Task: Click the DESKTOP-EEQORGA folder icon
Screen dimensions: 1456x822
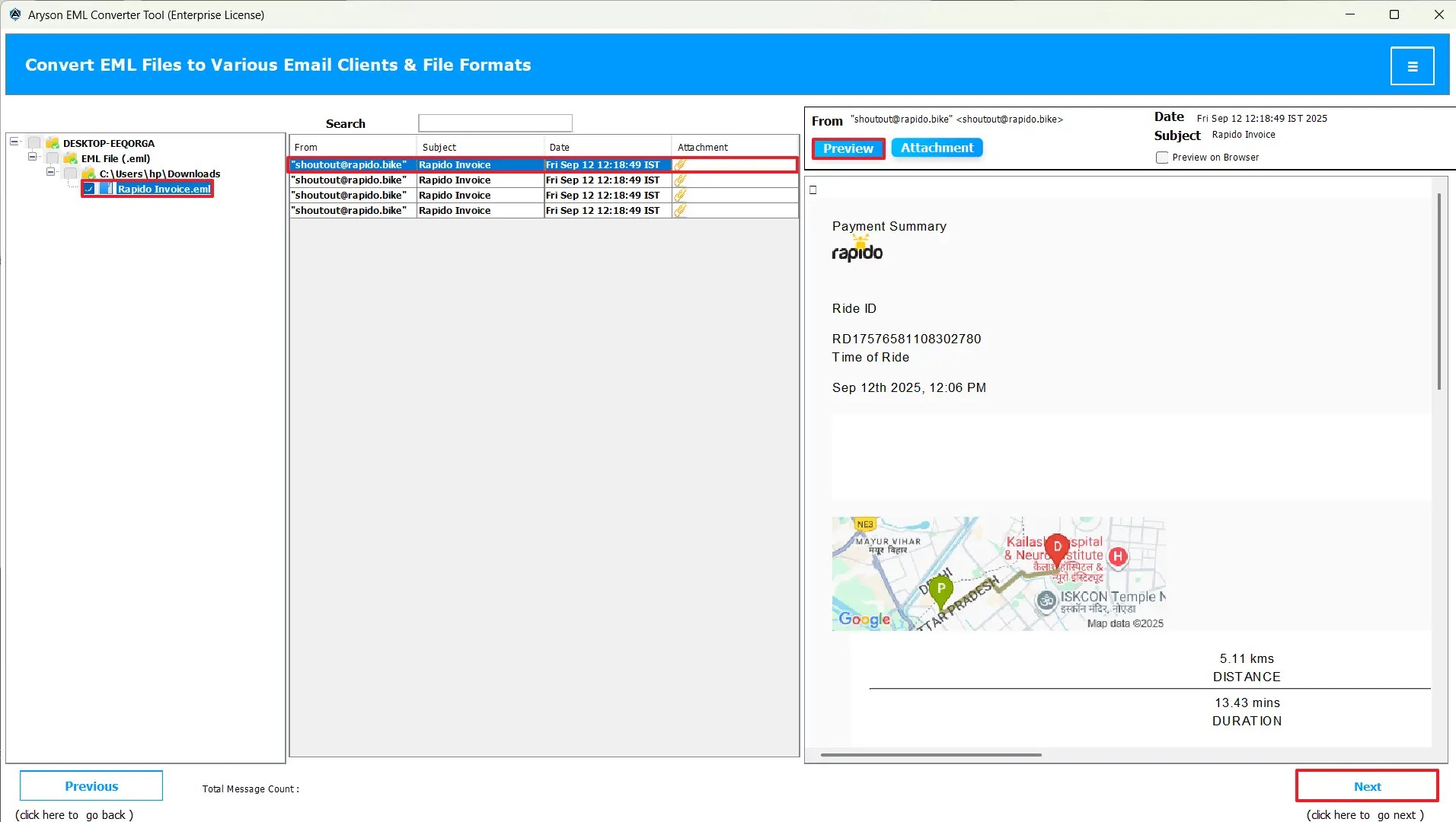Action: coord(53,143)
